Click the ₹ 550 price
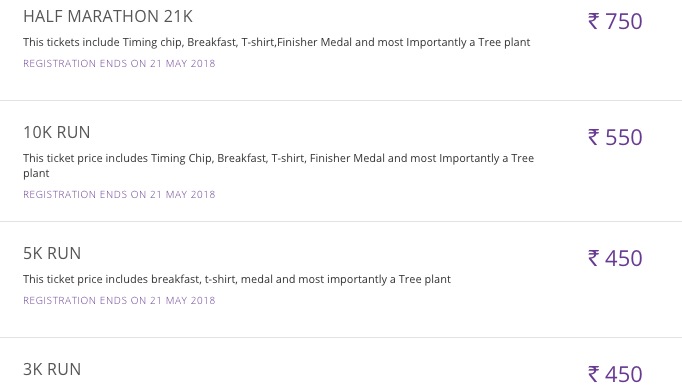 click(x=615, y=137)
